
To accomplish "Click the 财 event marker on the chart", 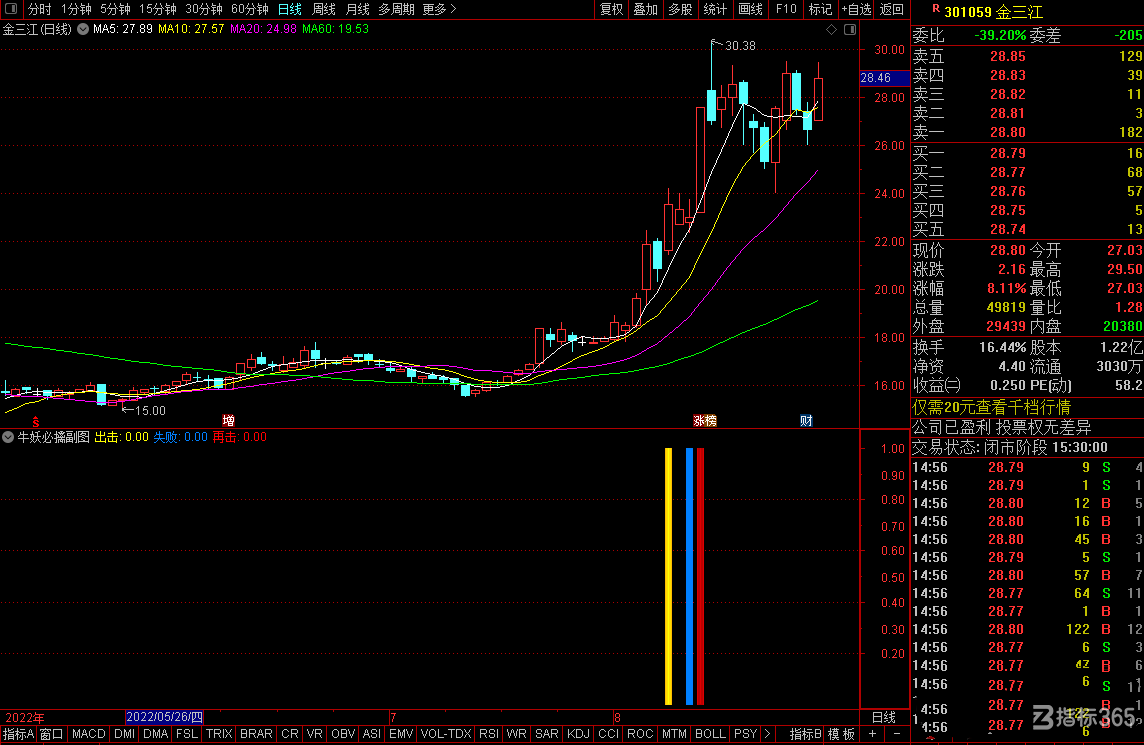I will pyautogui.click(x=806, y=420).
